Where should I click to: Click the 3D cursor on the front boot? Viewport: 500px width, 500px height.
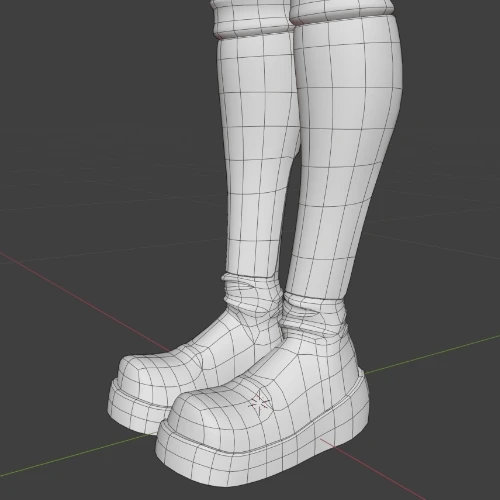[x=260, y=403]
